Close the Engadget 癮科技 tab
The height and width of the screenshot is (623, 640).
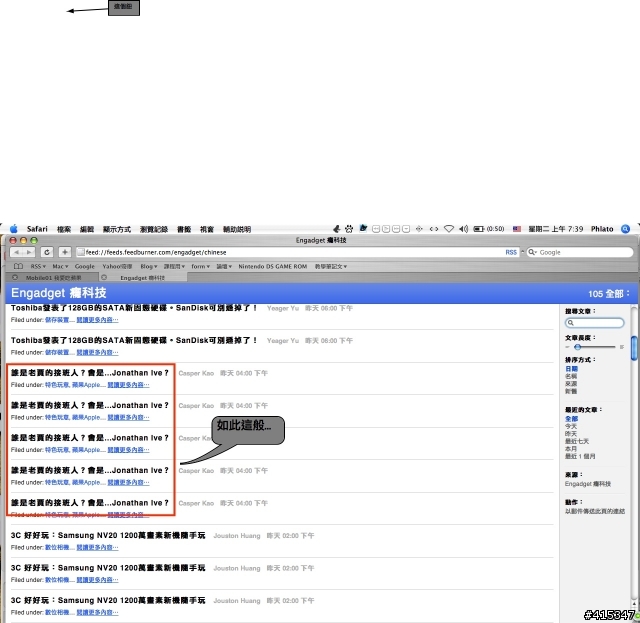104,277
